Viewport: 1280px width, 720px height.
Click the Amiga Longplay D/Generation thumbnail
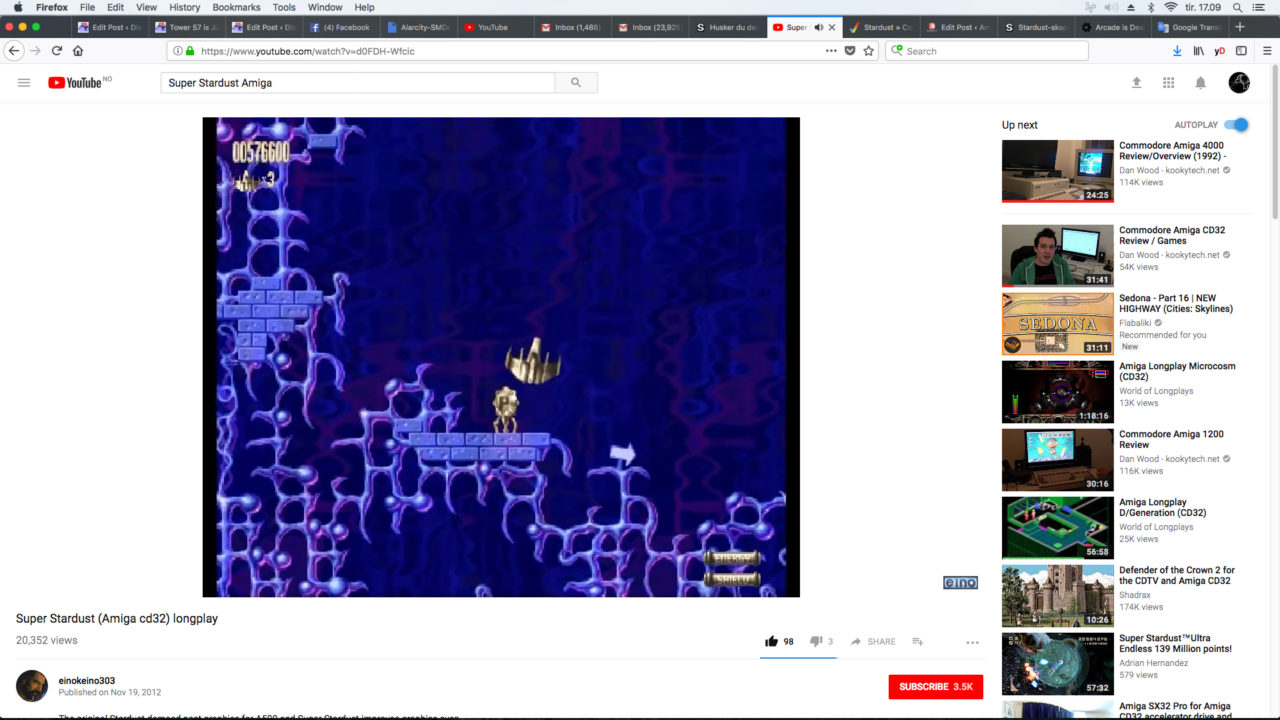point(1057,527)
